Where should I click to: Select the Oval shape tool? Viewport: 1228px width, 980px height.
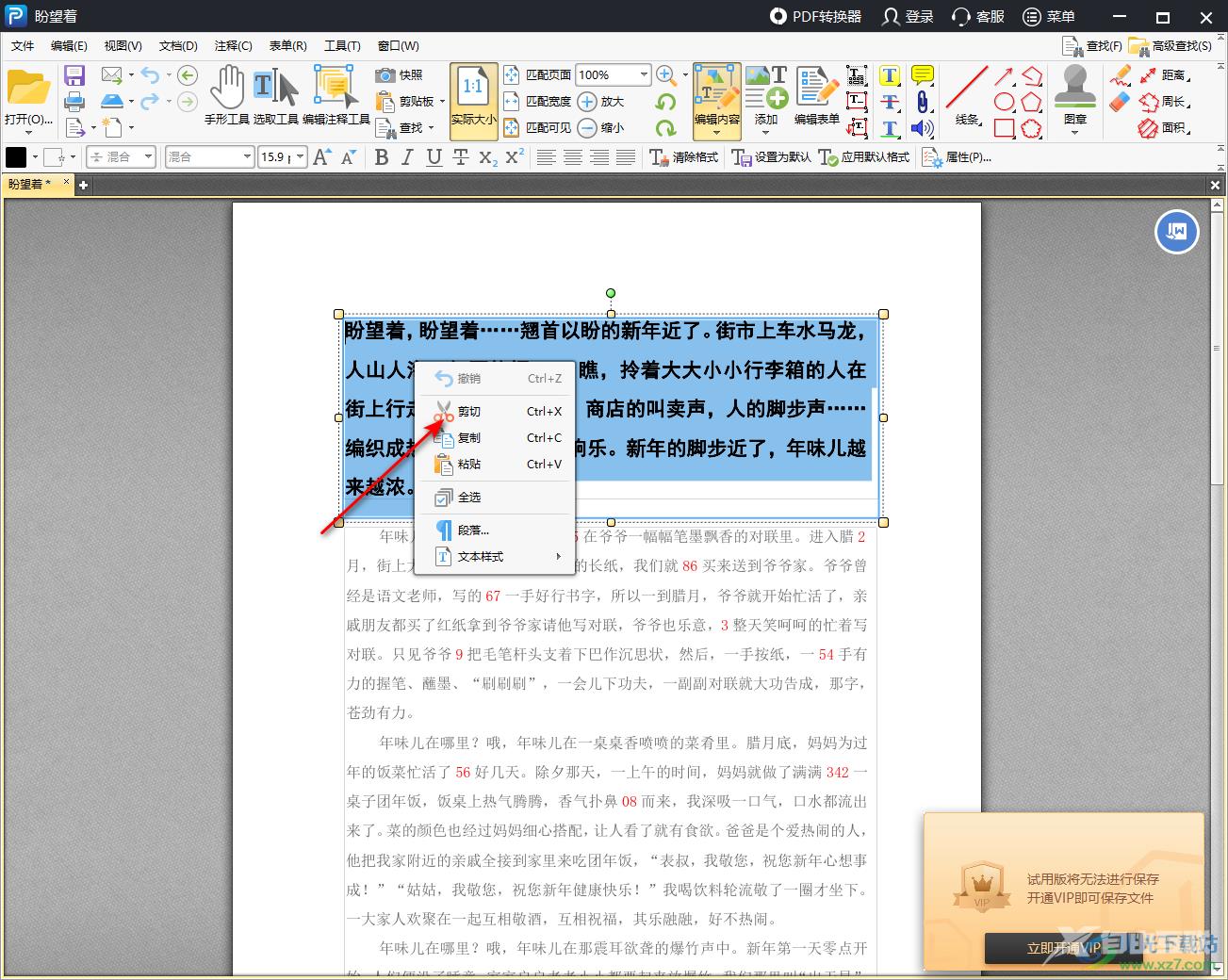(1005, 102)
